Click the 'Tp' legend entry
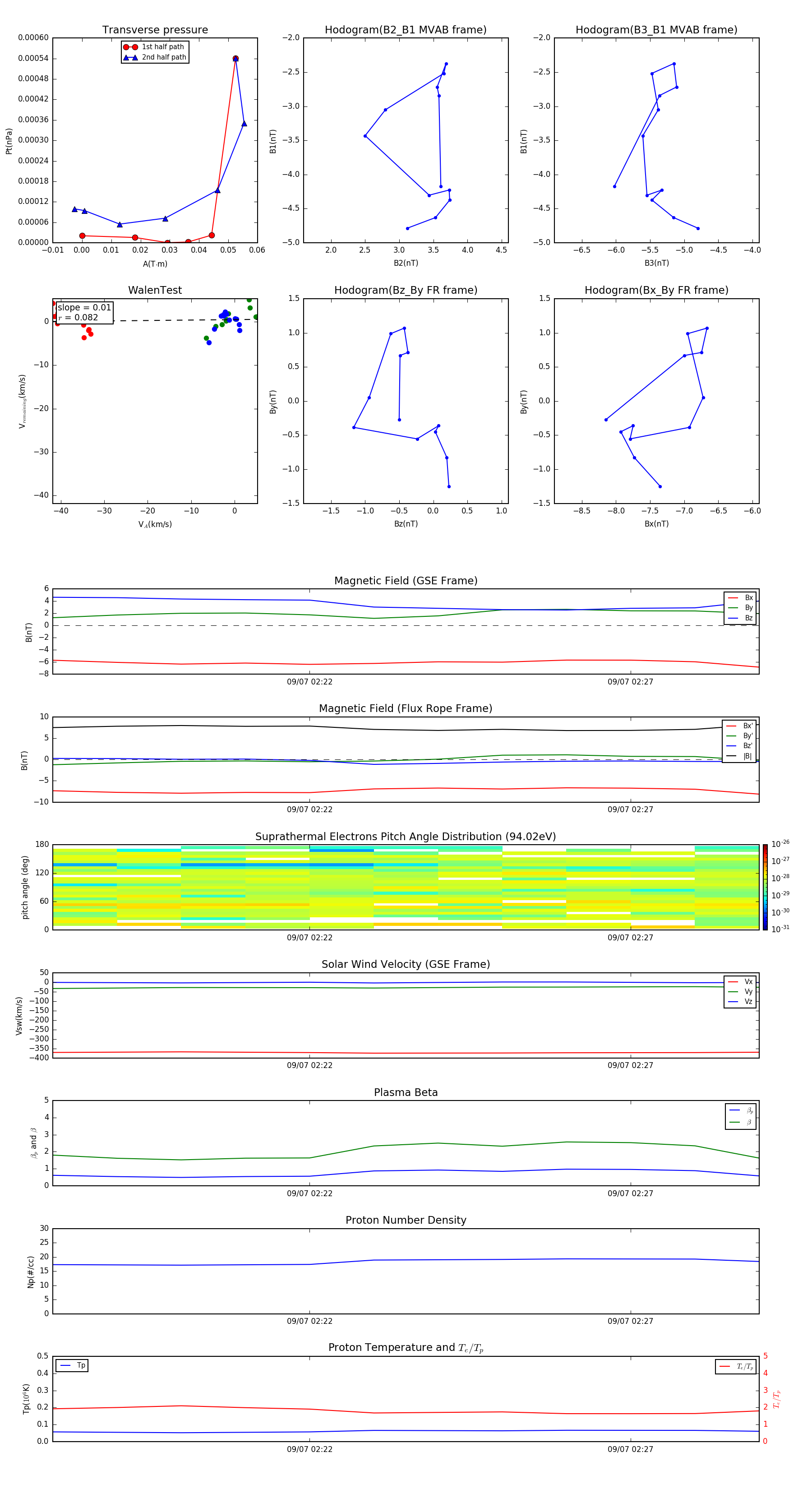Image resolution: width=812 pixels, height=1489 pixels. click(x=73, y=1365)
